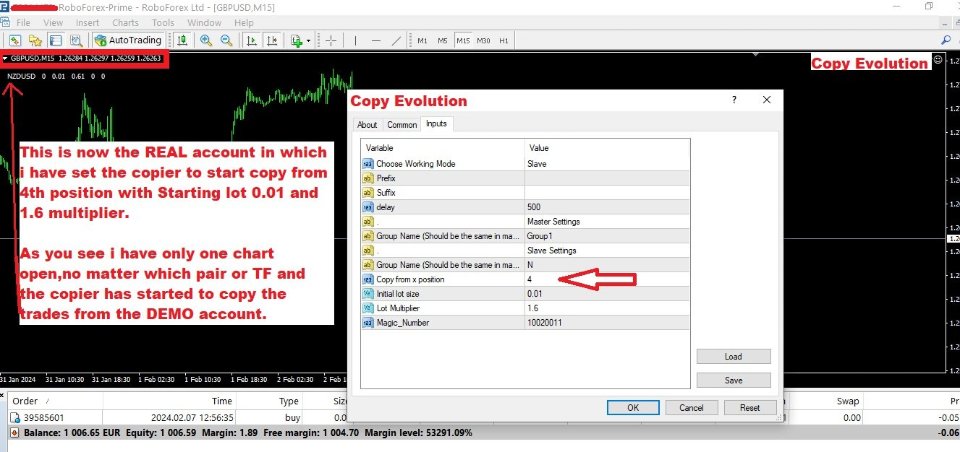Sort trades by Time column header

coord(168,401)
